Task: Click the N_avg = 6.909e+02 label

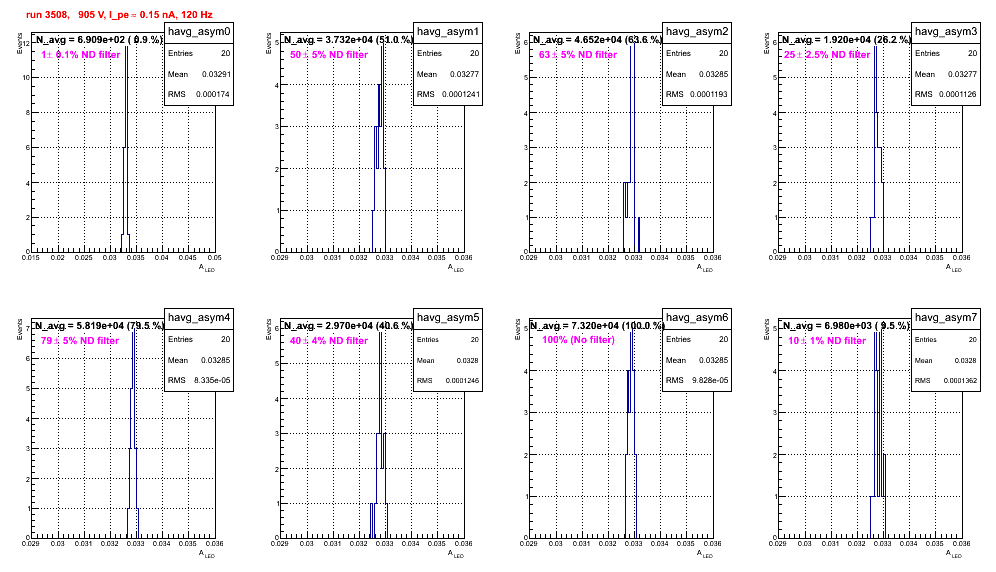Action: click(x=98, y=39)
